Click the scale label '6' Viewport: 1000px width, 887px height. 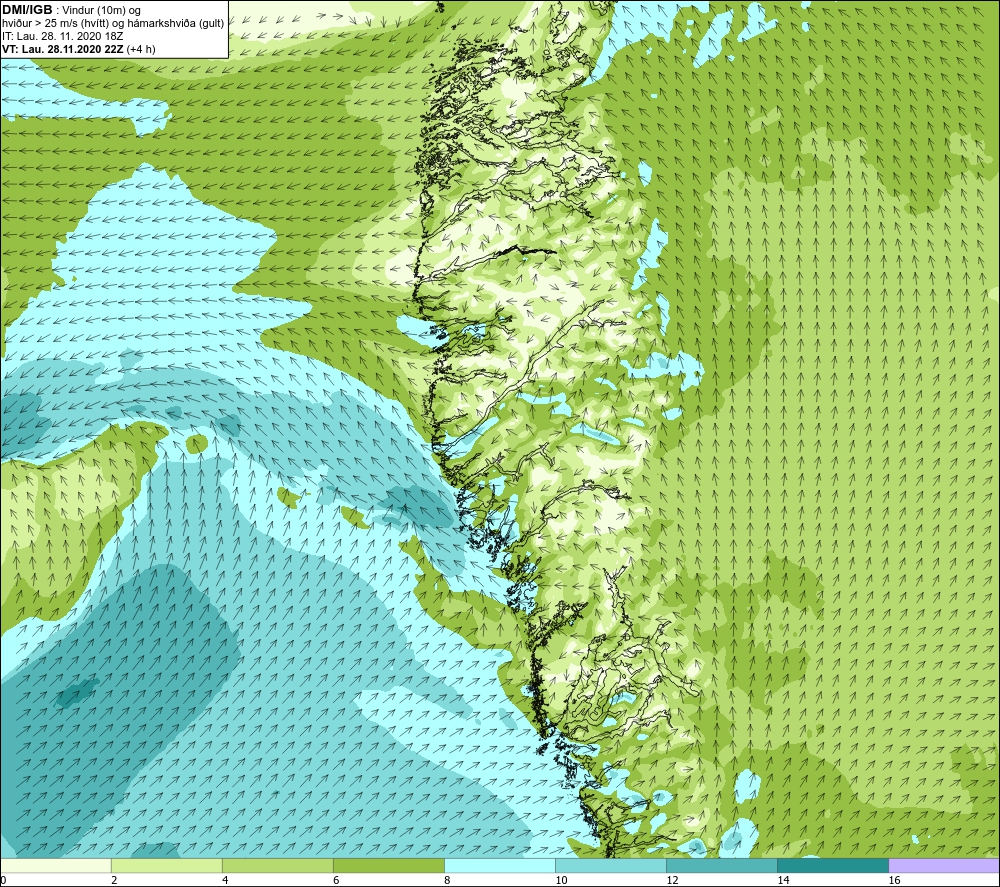click(336, 880)
